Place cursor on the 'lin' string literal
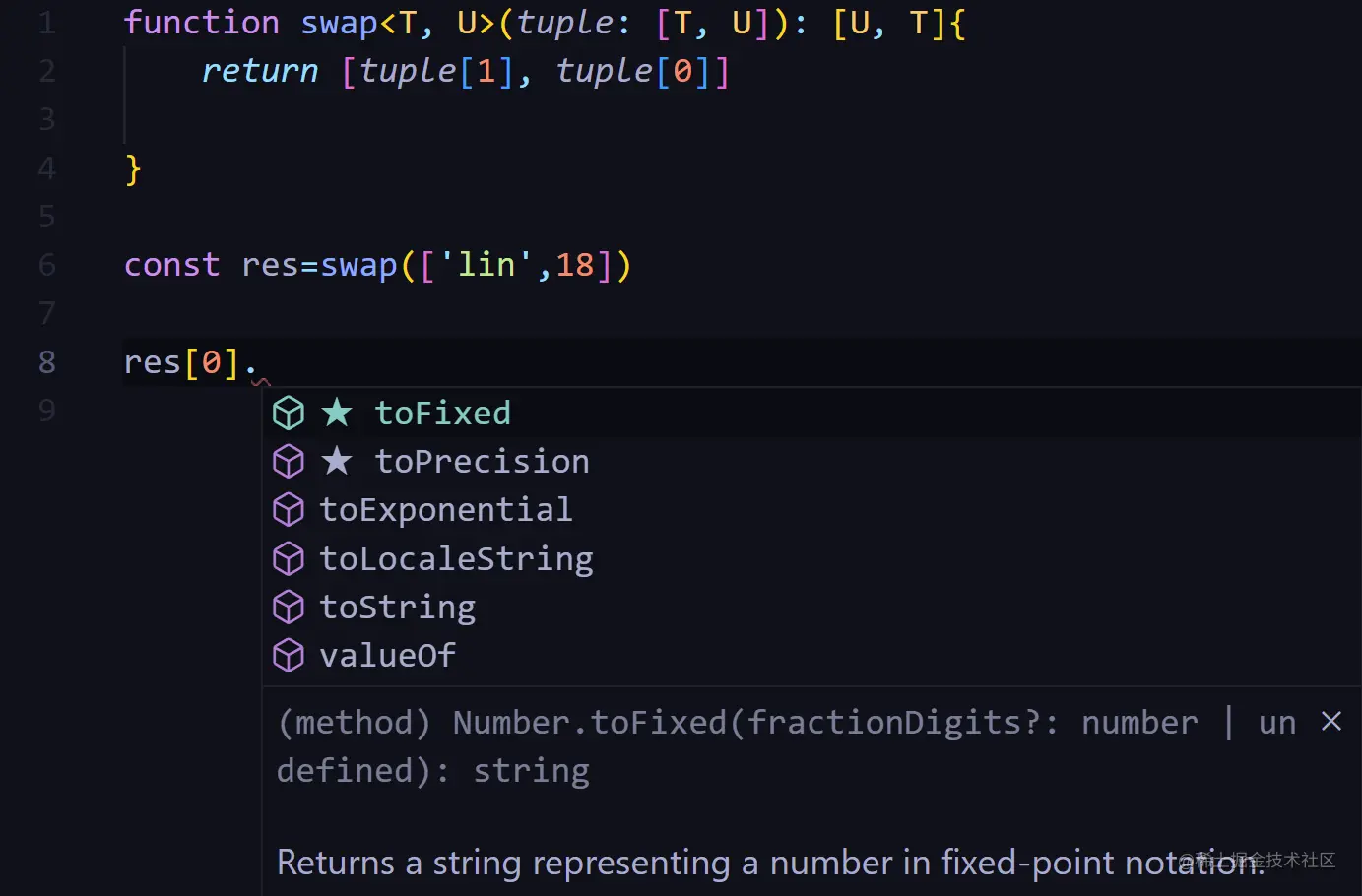The height and width of the screenshot is (896, 1362). point(486,265)
